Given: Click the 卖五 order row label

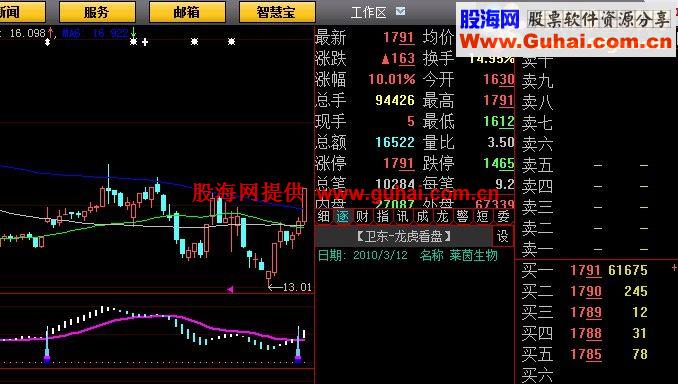Looking at the screenshot, I should [x=537, y=165].
